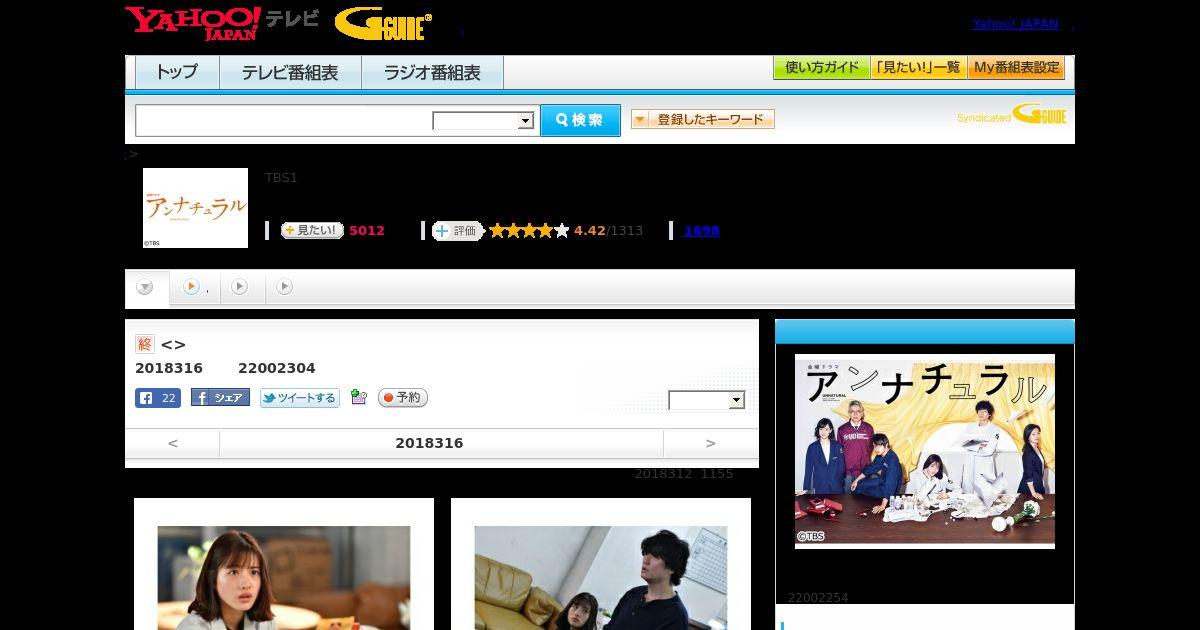Open My番組表設定

(x=1016, y=68)
